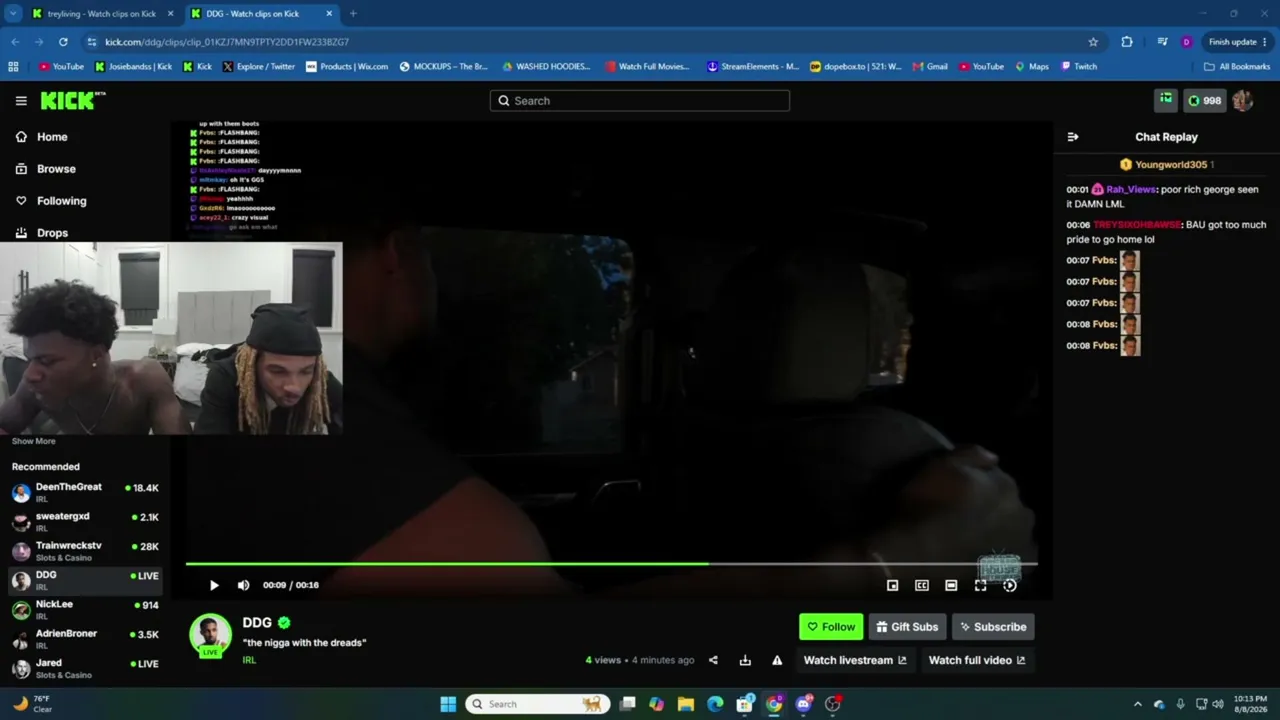This screenshot has height=720, width=1280.
Task: Download the clip via the download icon
Action: point(745,660)
